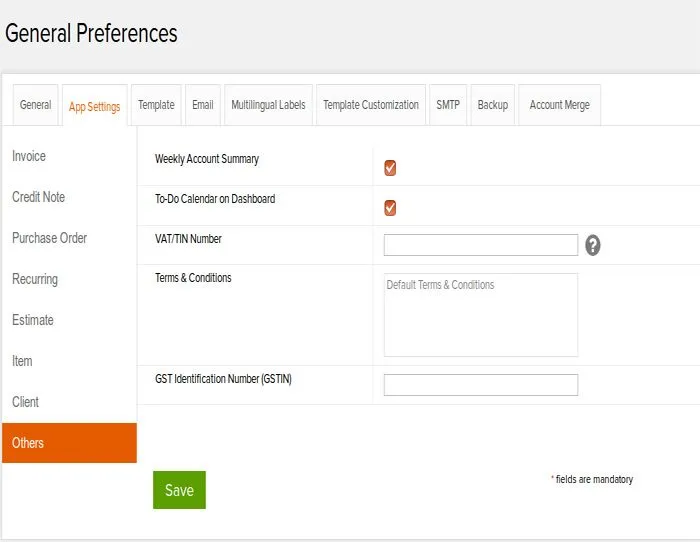Image resolution: width=700 pixels, height=542 pixels.
Task: Click the Weekly Account Summary label
Action: (x=207, y=159)
